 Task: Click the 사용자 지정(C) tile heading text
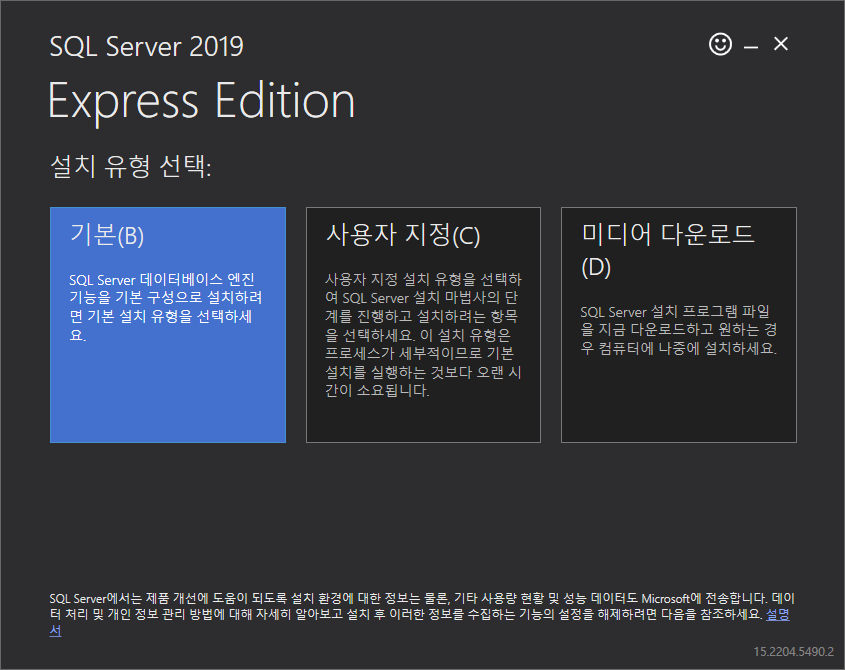(403, 235)
